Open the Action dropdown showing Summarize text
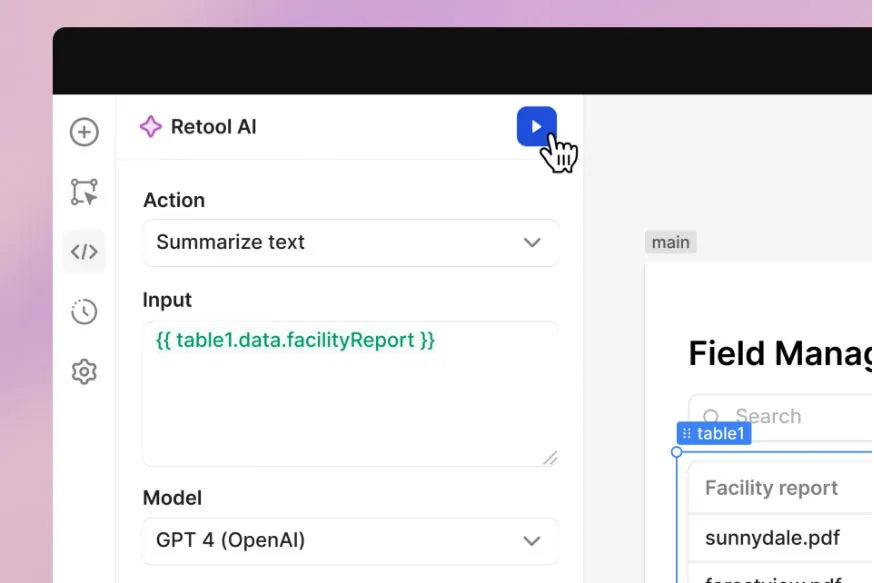Viewport: 874px width, 583px height. click(x=351, y=242)
